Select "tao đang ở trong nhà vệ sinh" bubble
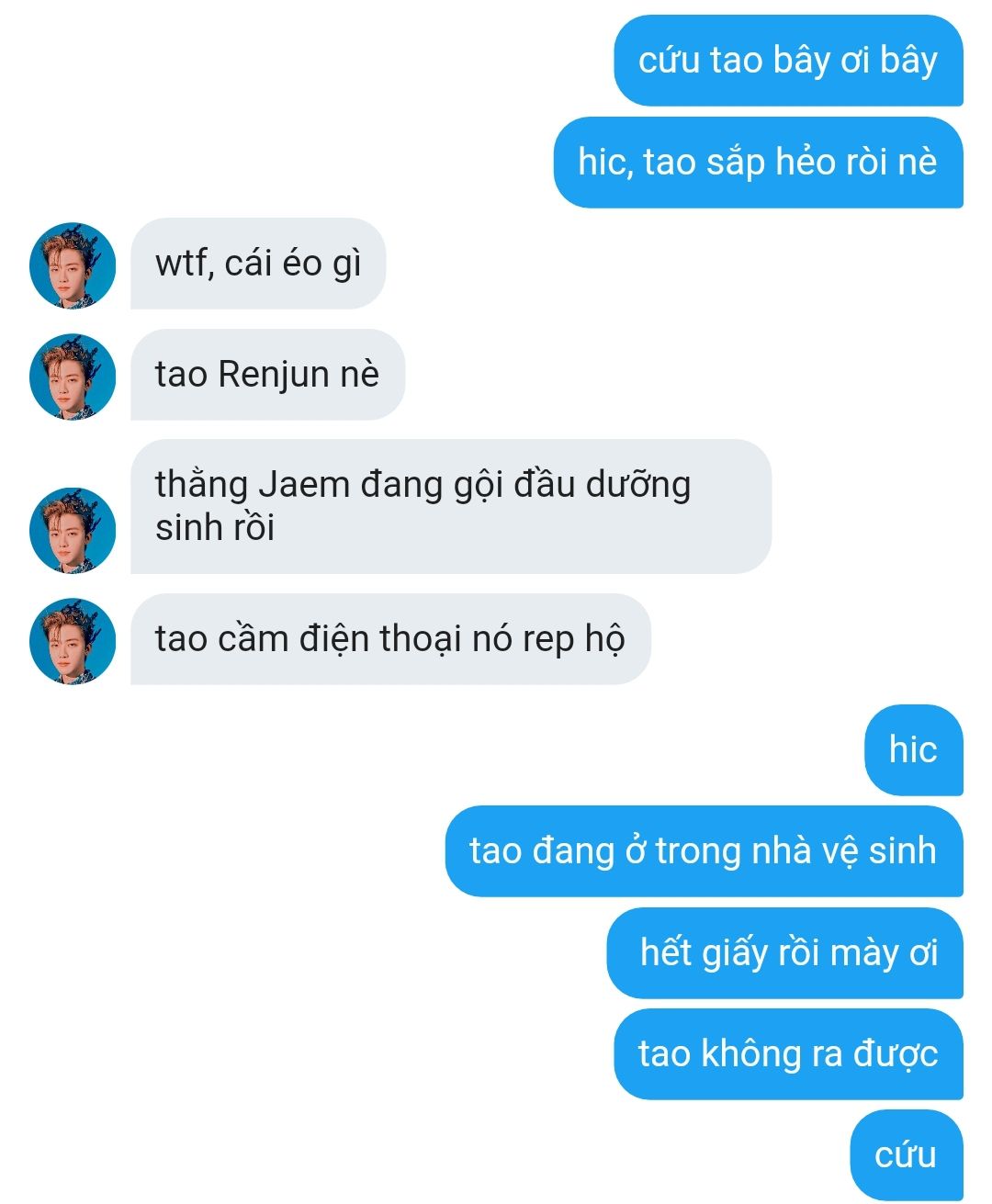The width and height of the screenshot is (992, 1204). coord(704,851)
